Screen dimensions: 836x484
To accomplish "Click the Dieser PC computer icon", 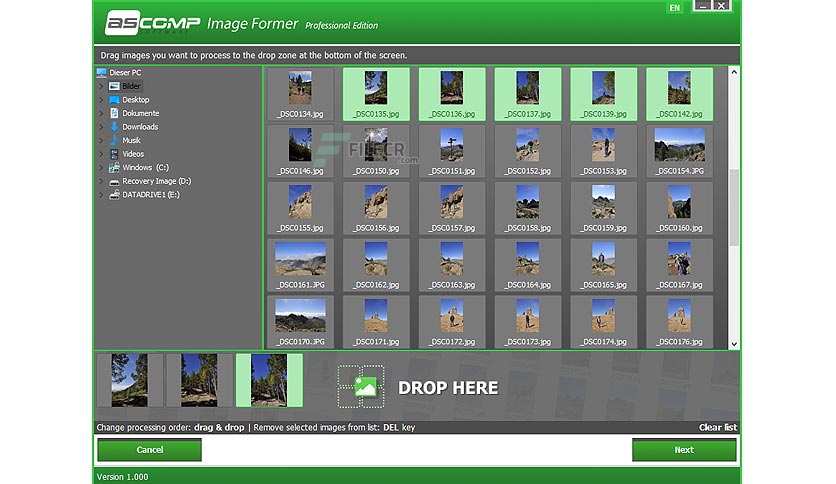I will [101, 72].
